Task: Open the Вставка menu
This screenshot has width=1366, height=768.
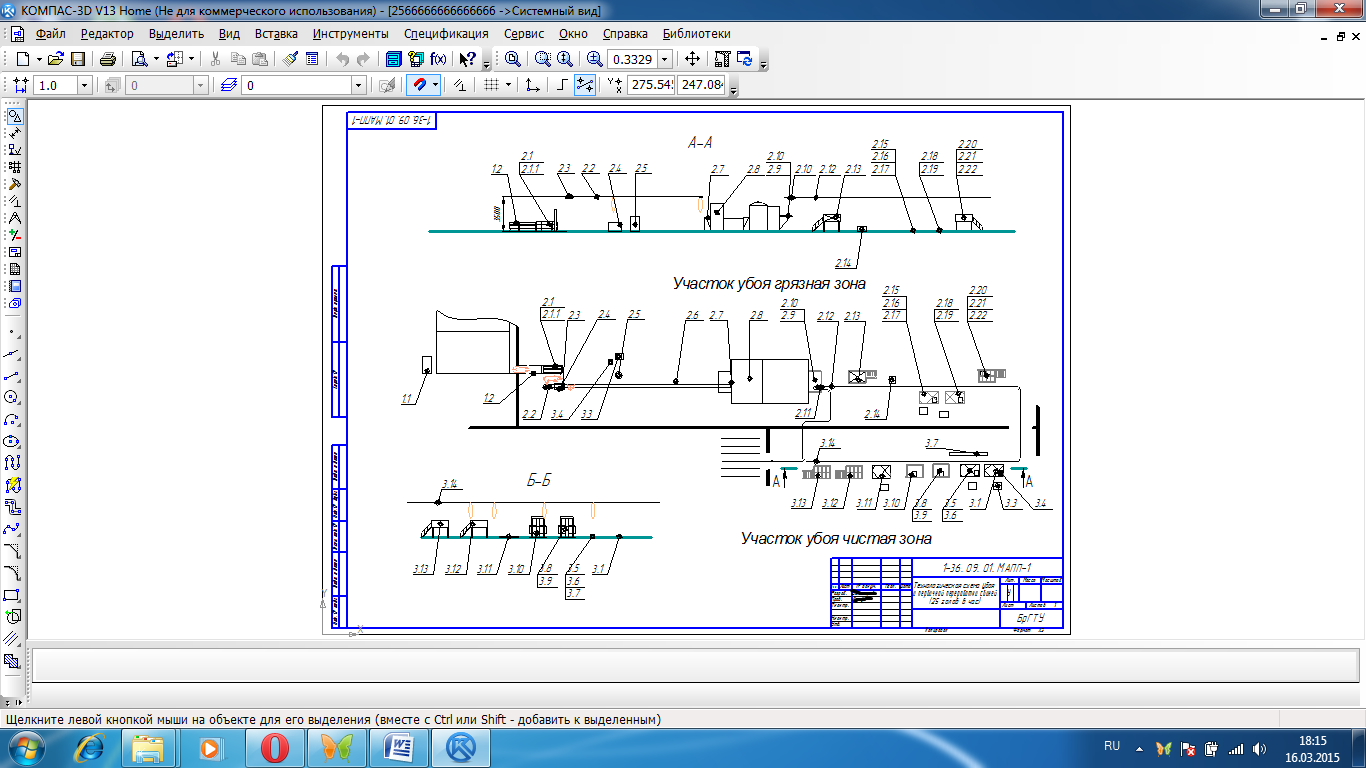Action: [276, 33]
